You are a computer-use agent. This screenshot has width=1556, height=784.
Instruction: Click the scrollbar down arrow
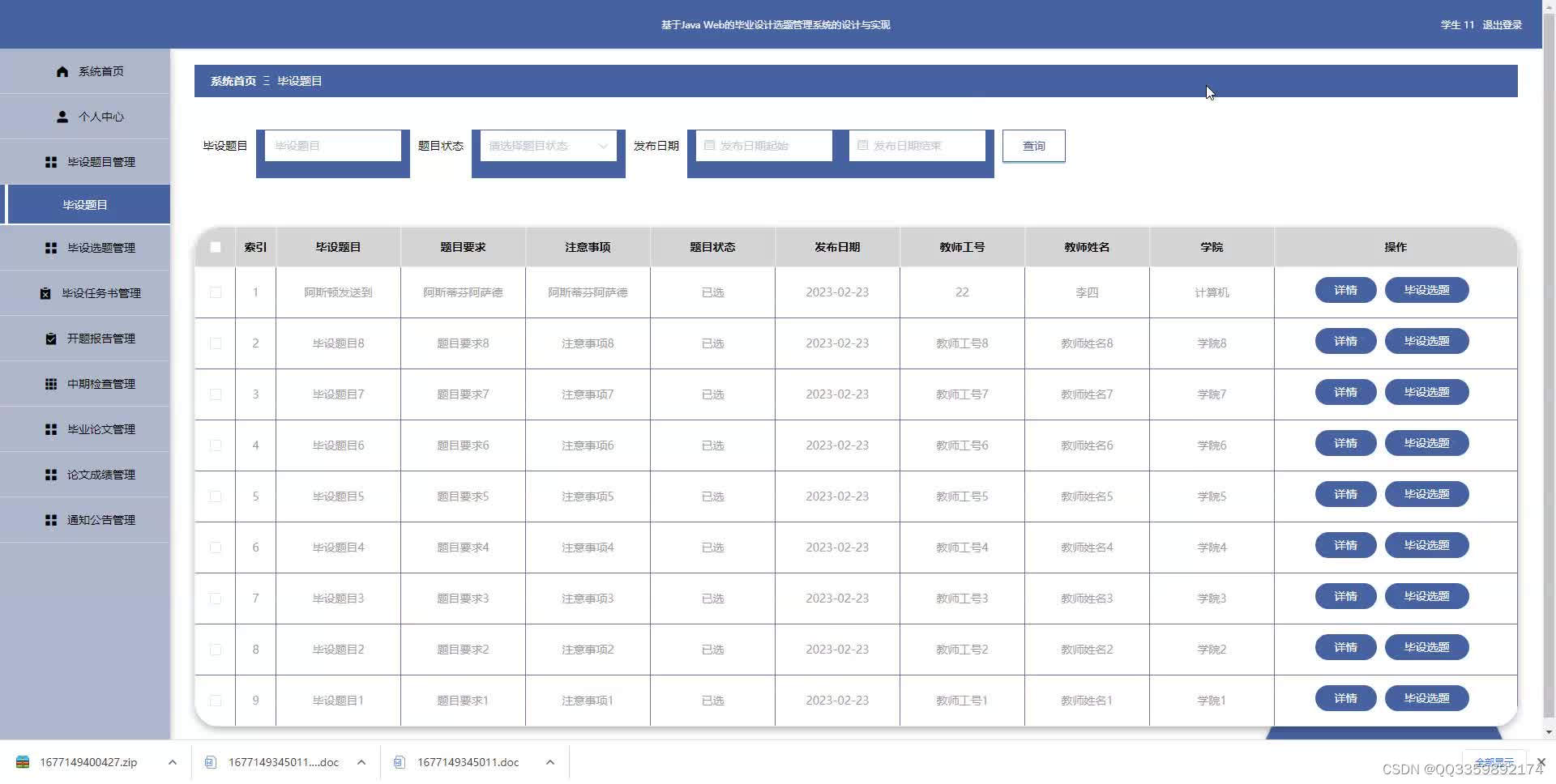(x=1549, y=732)
